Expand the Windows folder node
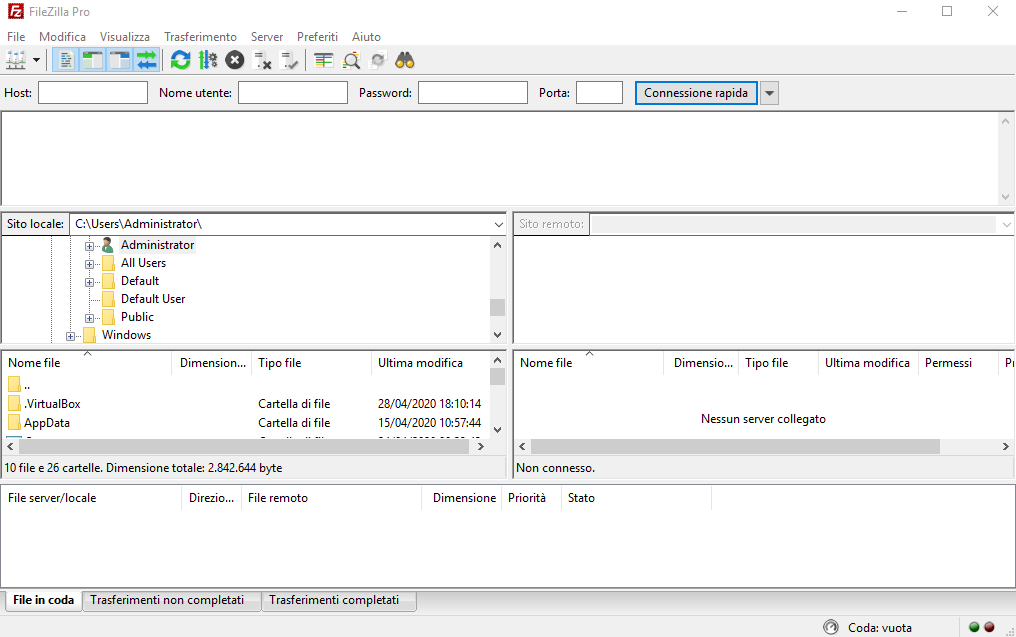This screenshot has width=1016, height=637. pos(71,336)
